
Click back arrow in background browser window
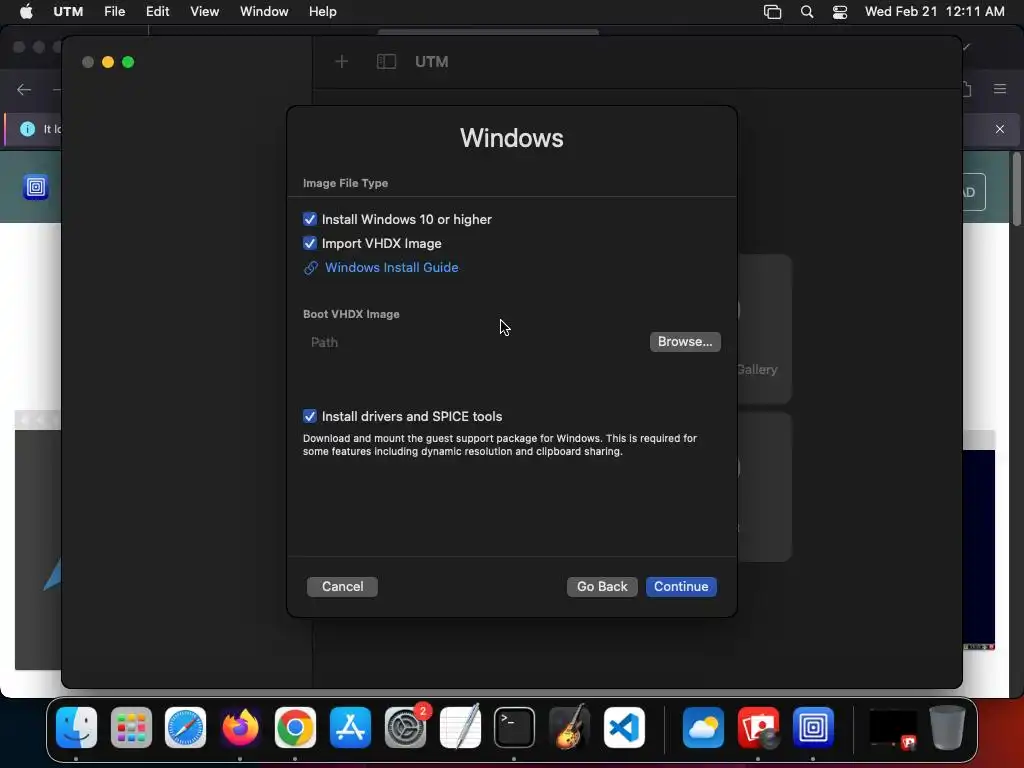click(x=24, y=89)
